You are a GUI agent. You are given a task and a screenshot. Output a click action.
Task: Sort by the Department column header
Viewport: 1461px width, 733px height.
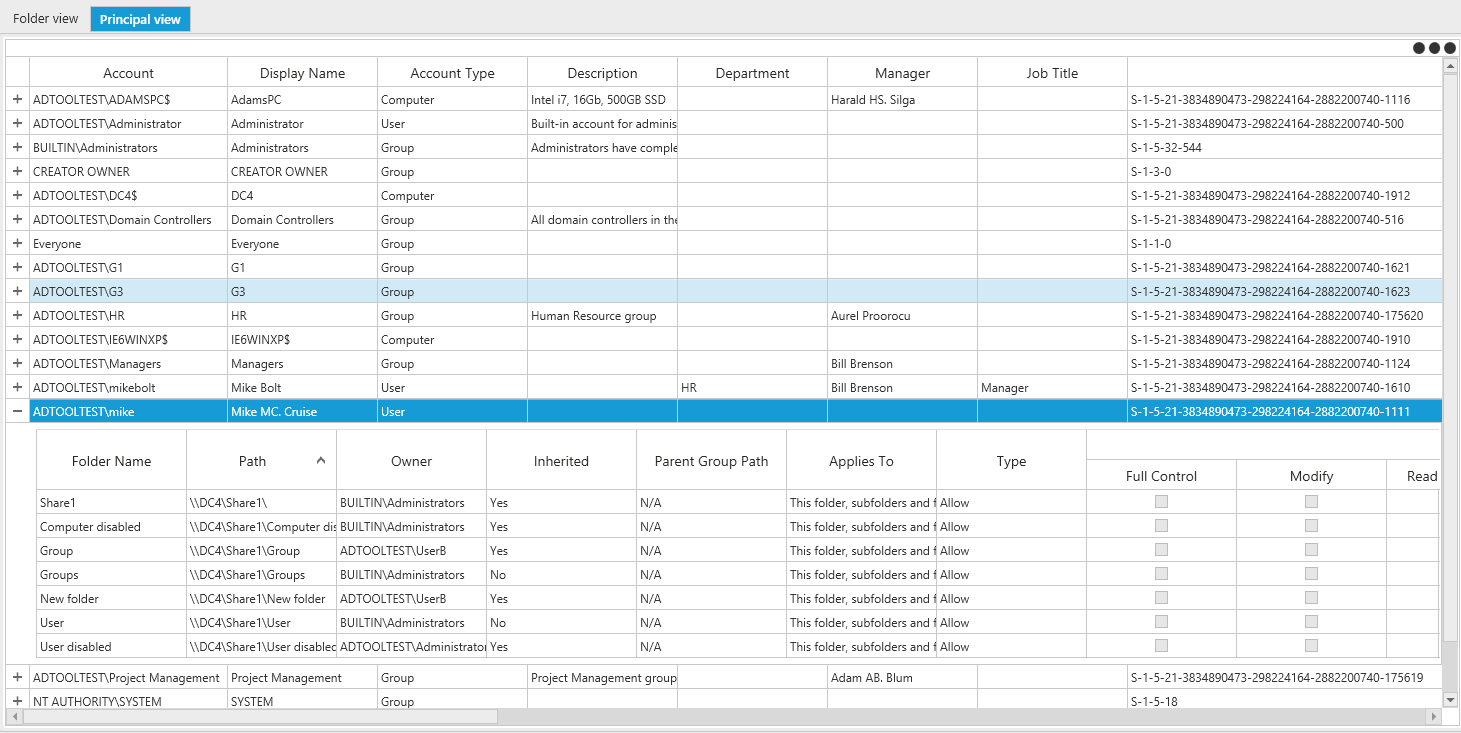(x=752, y=73)
